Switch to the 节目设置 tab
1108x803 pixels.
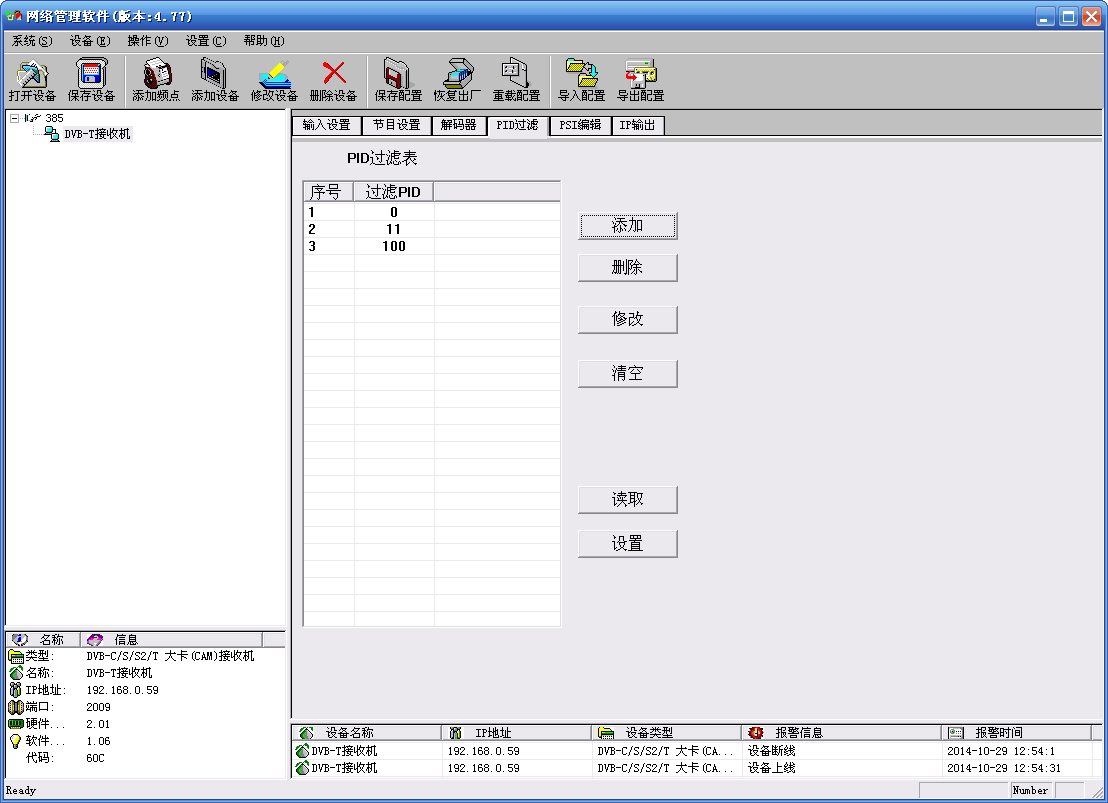click(396, 125)
